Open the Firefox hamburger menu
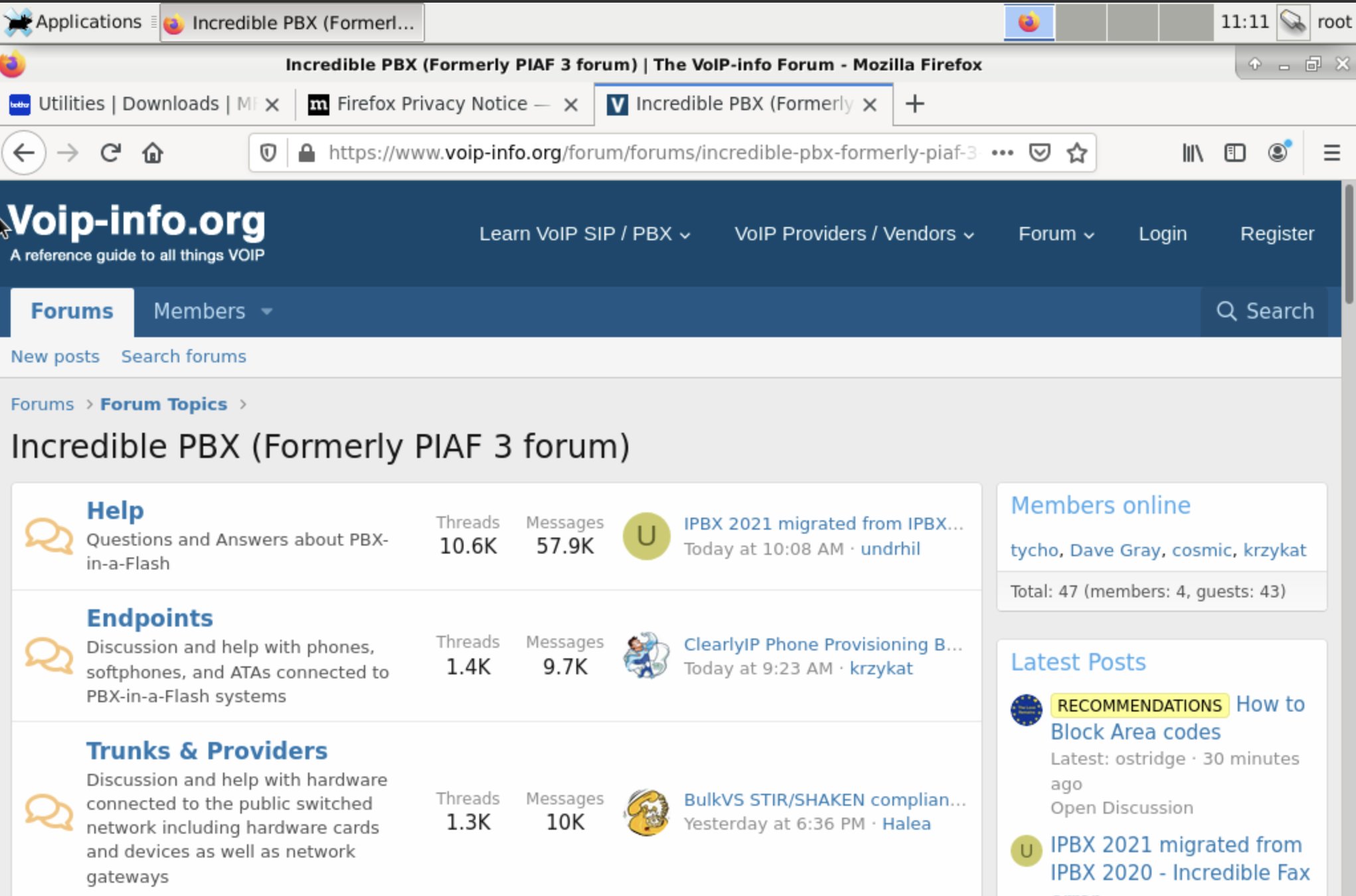 click(1331, 153)
